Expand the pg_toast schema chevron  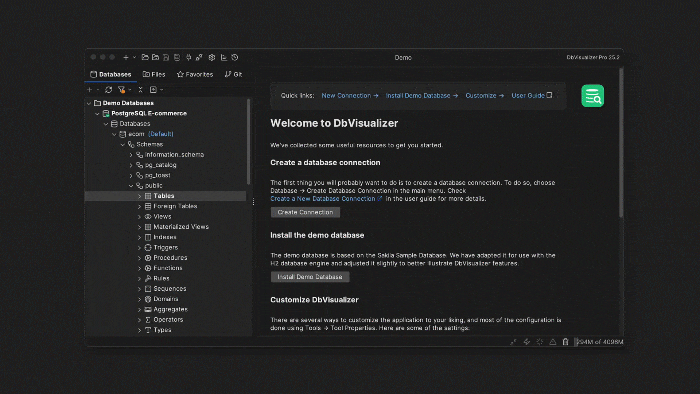coord(131,175)
